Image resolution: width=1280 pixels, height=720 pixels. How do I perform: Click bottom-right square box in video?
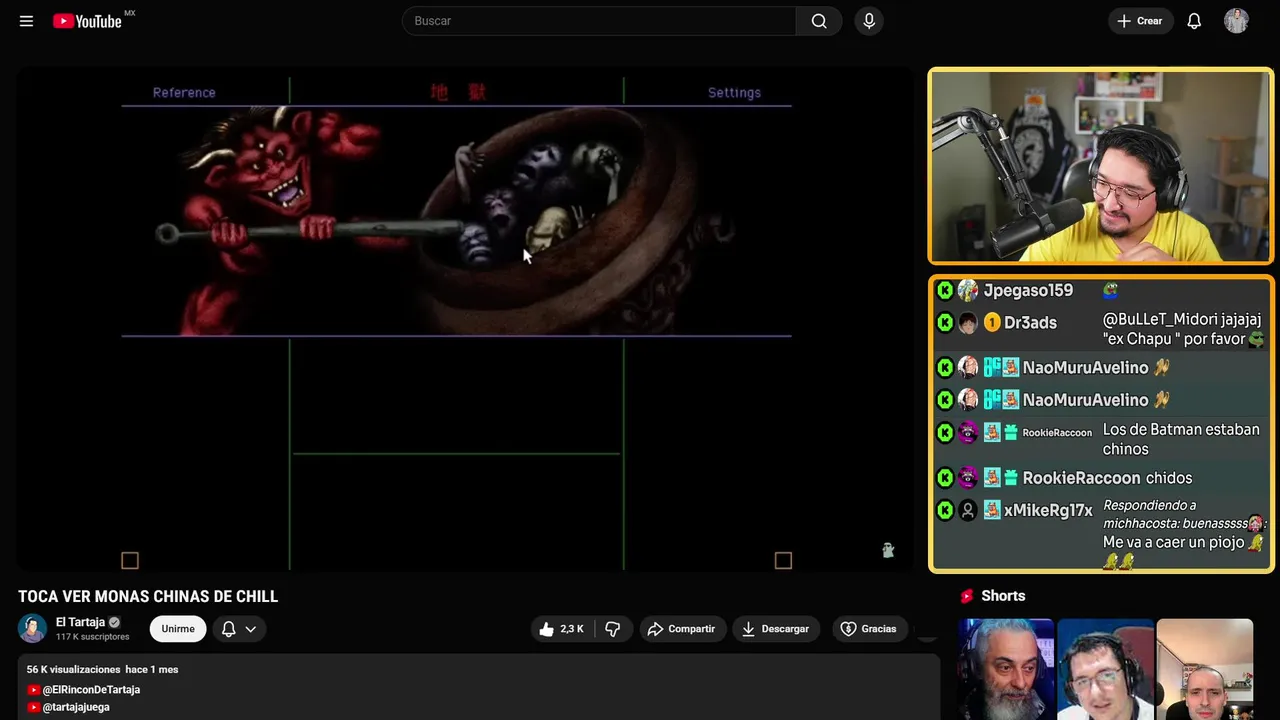tap(783, 561)
